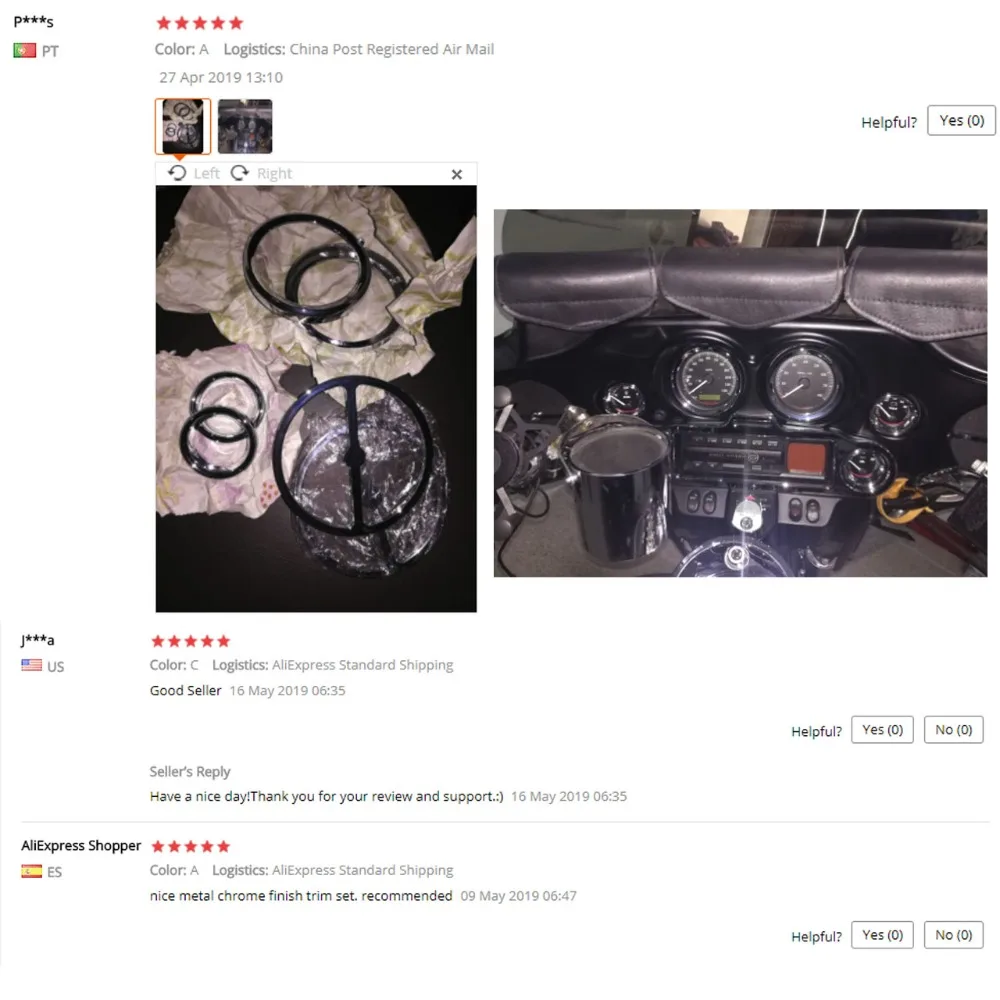Screen dimensions: 1000x1000
Task: Click the US flag icon
Action: point(31,665)
